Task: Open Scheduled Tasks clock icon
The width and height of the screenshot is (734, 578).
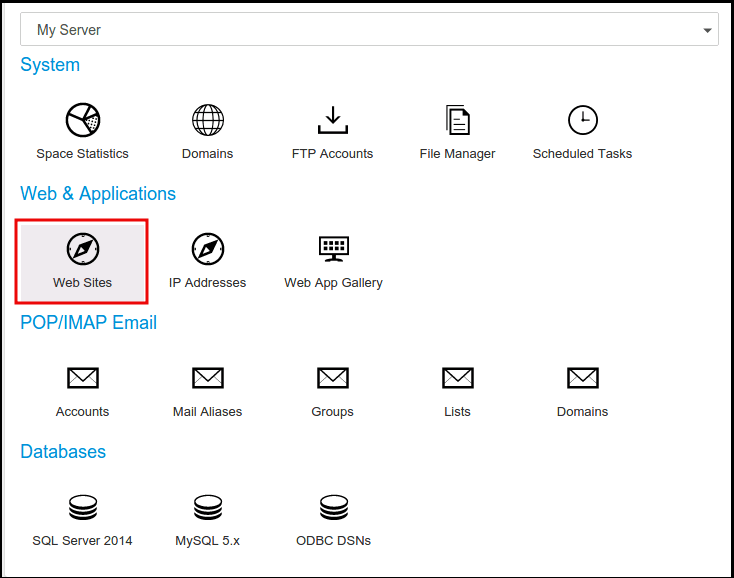Action: pyautogui.click(x=582, y=120)
